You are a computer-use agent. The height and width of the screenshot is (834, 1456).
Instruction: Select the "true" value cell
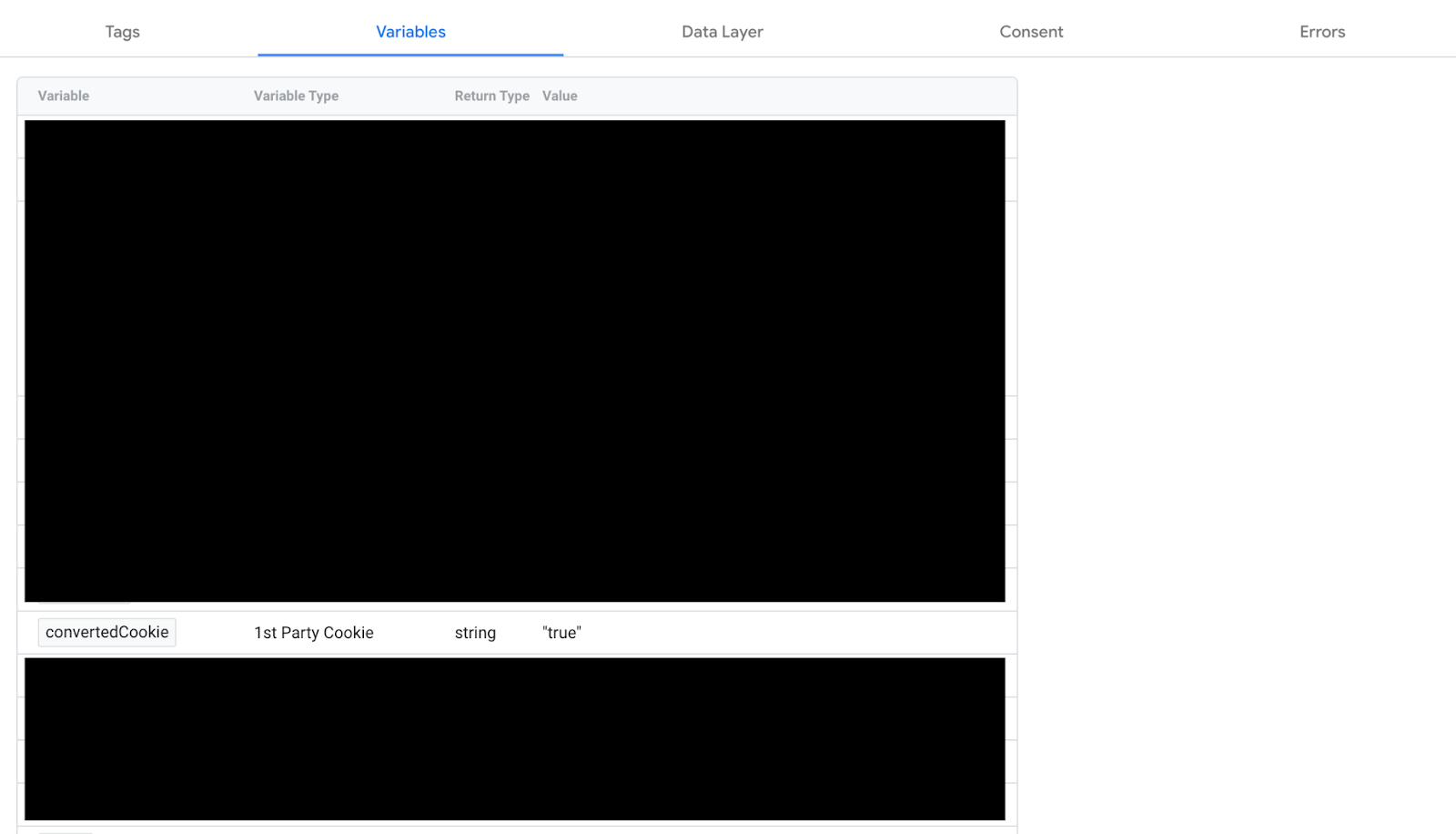(561, 633)
